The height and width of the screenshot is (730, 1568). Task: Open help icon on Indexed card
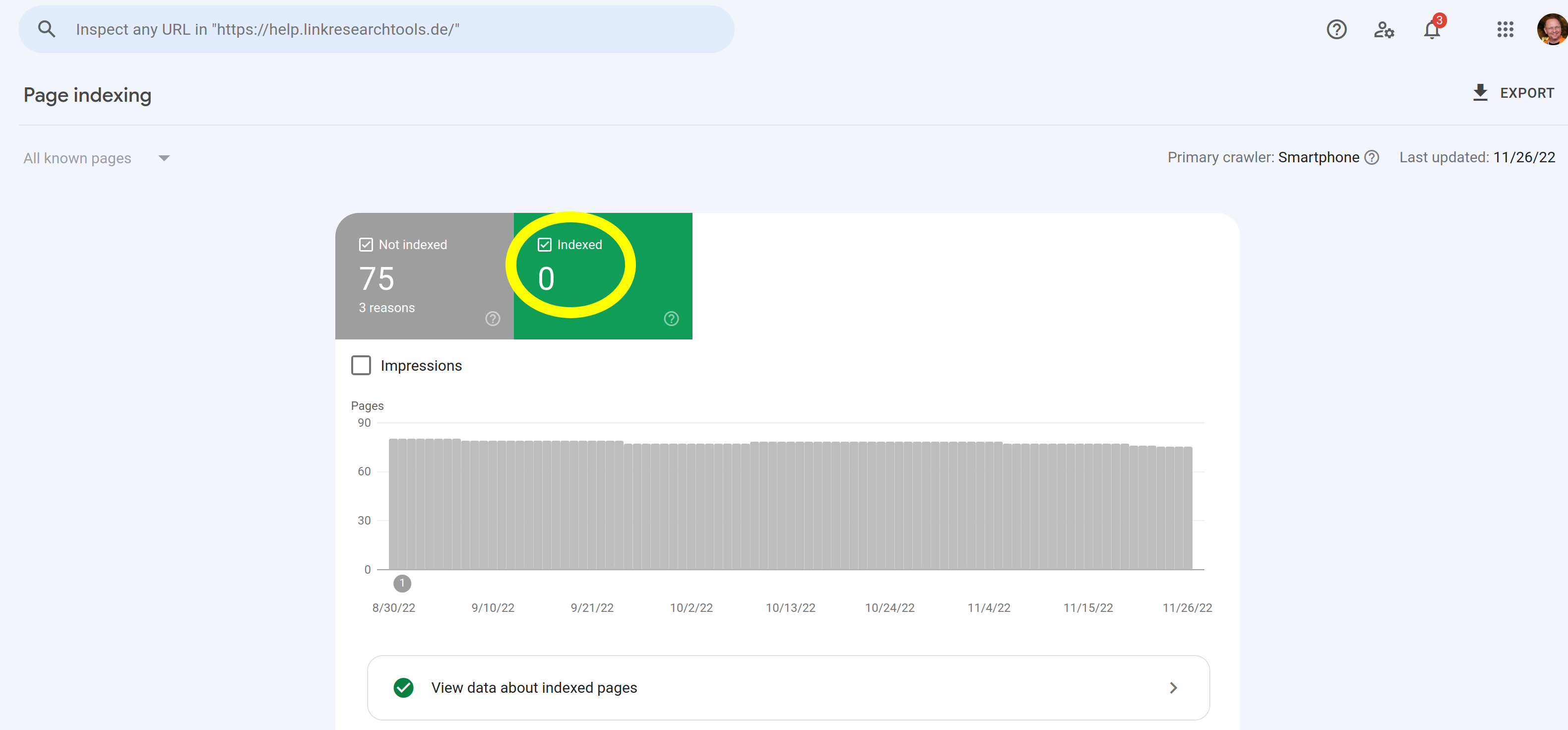pos(671,319)
